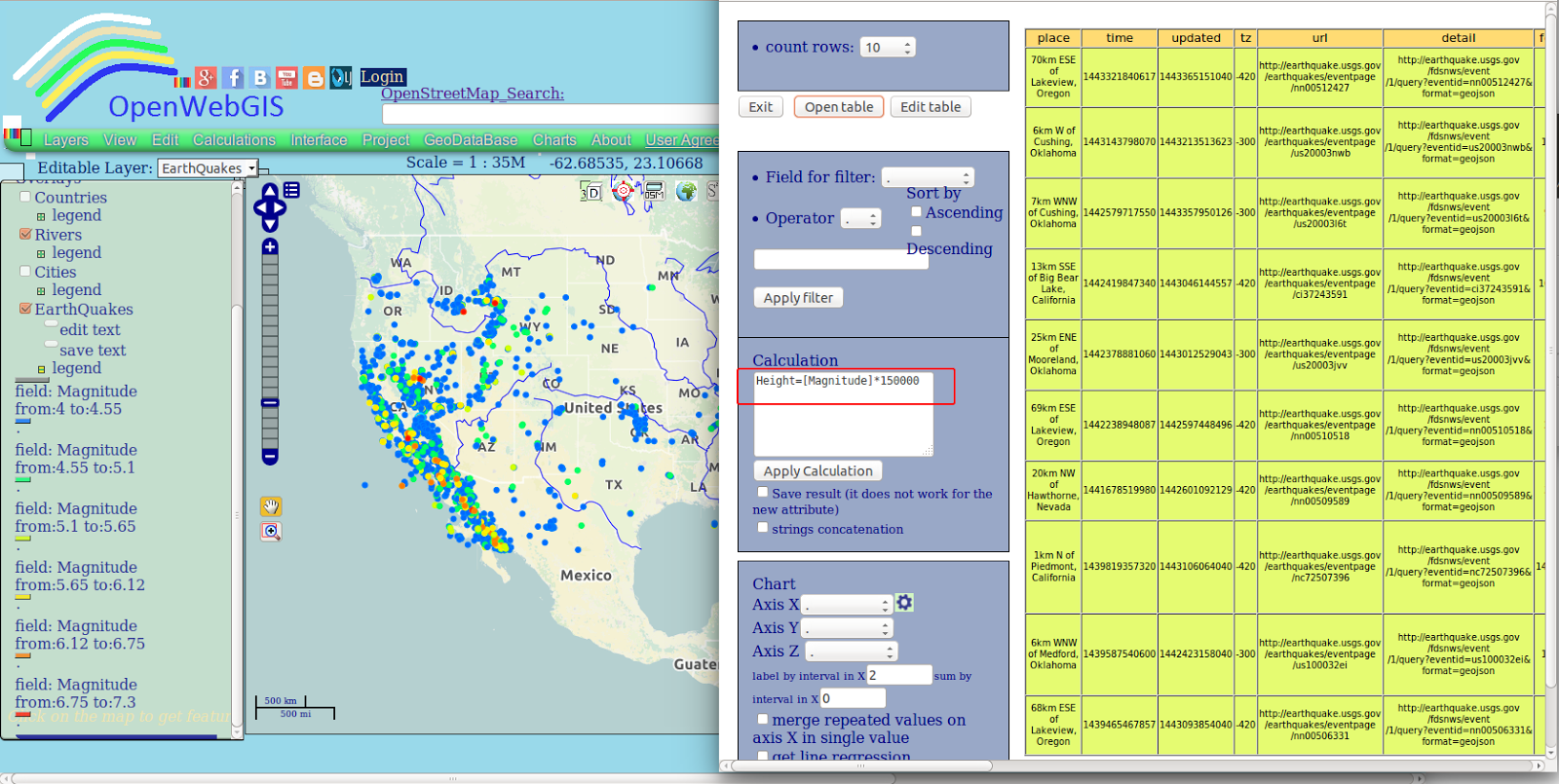This screenshot has height=784, width=1559.
Task: Click Apply Calculation button
Action: [x=818, y=470]
